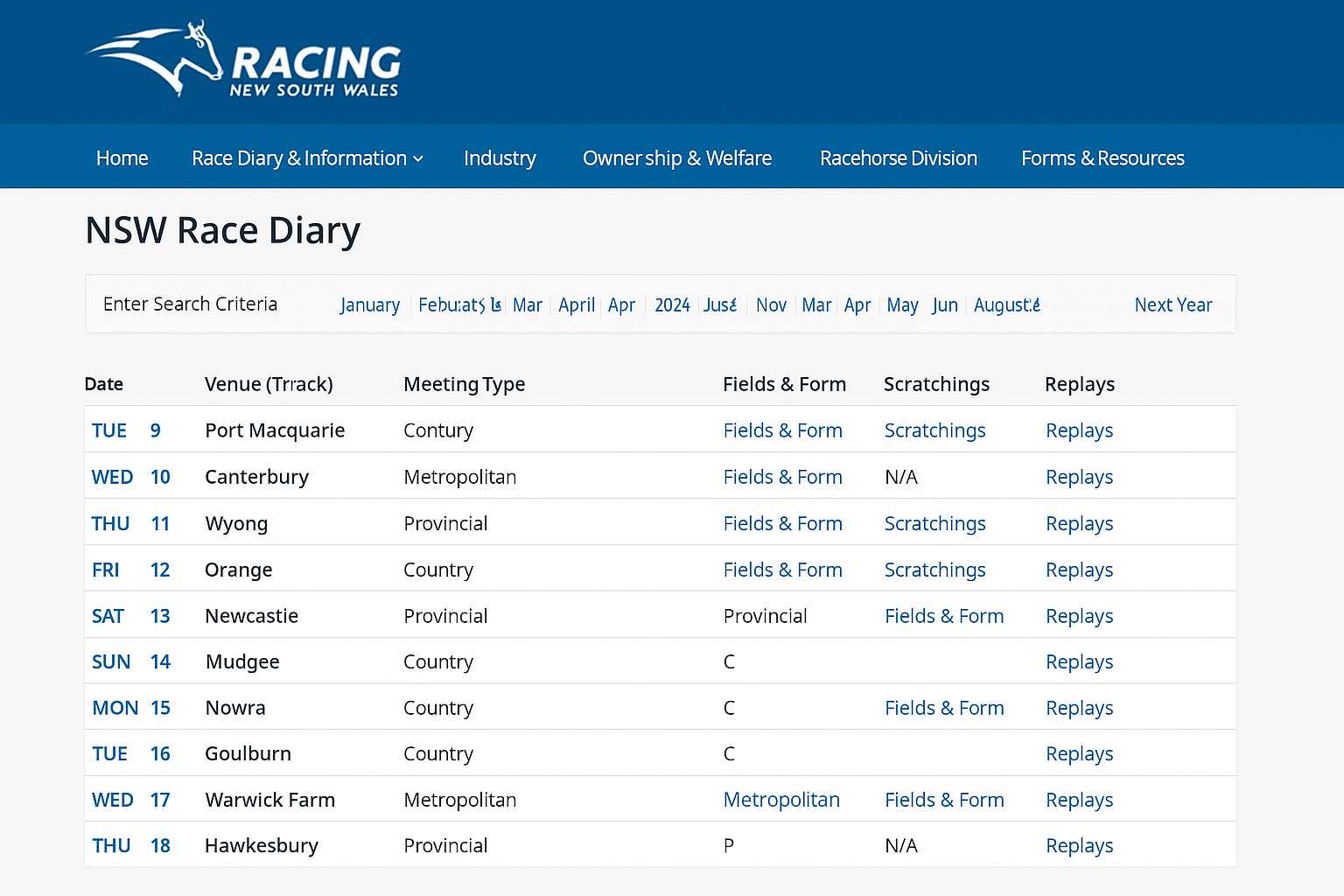View Replays for Canterbury
This screenshot has width=1344, height=896.
click(1079, 477)
